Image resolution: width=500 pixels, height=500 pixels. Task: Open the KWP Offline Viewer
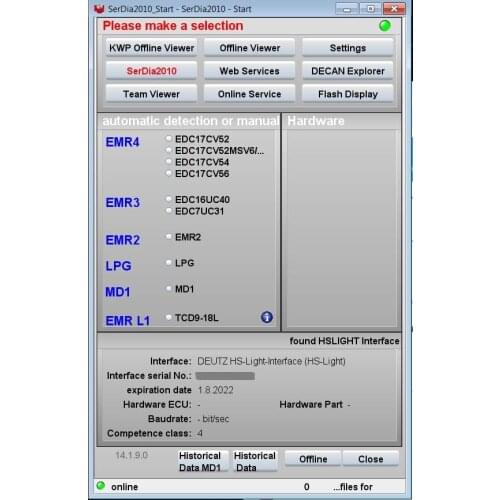tap(151, 48)
